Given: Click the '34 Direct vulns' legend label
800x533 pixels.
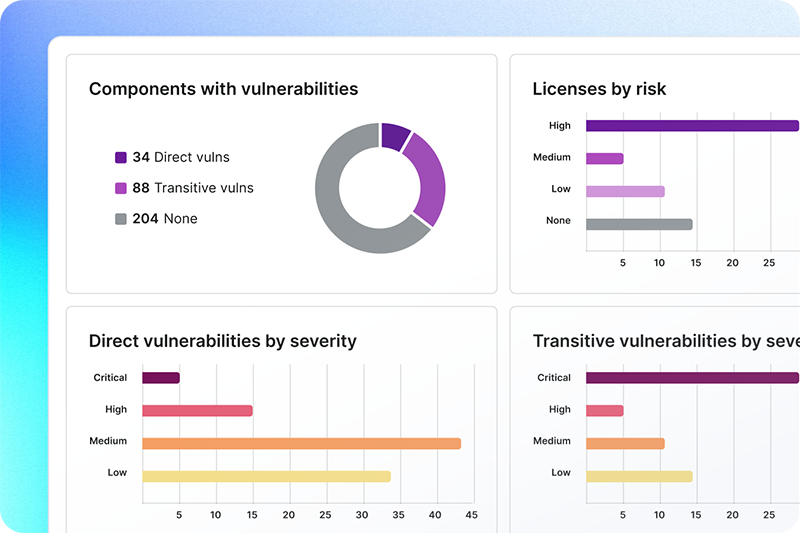Looking at the screenshot, I should pyautogui.click(x=181, y=157).
